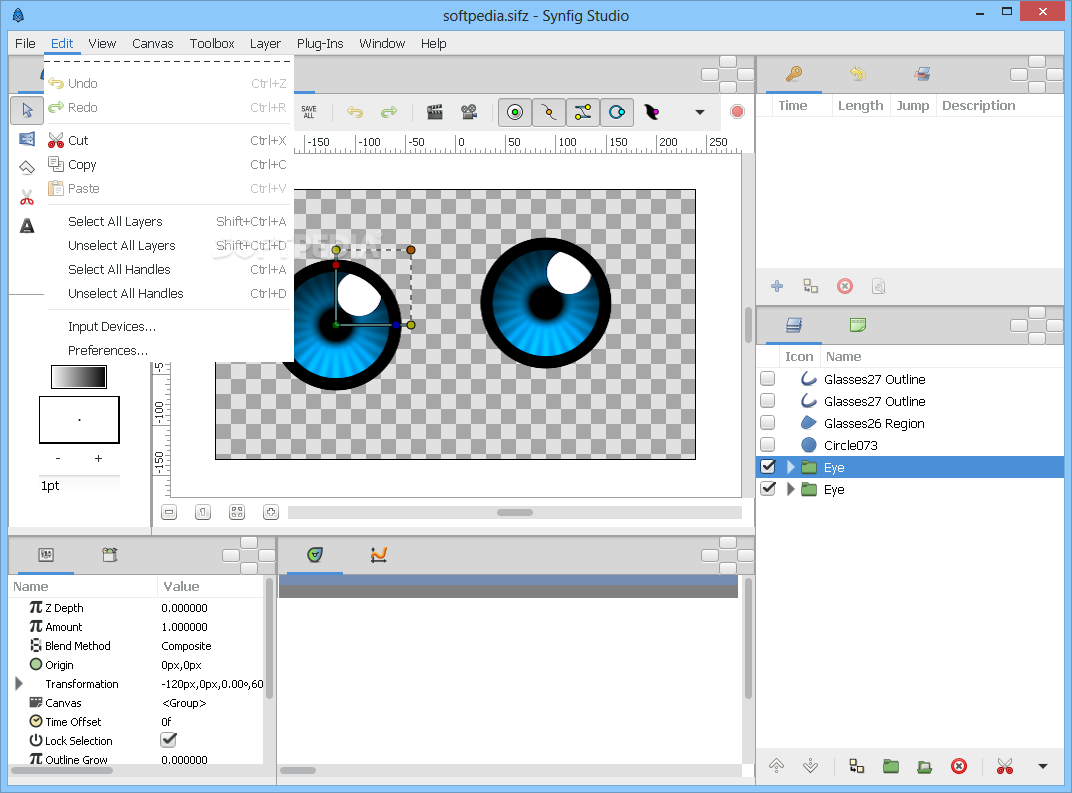This screenshot has height=793, width=1072.
Task: Open Layers panel actions dropdown arrow
Action: tap(1043, 766)
